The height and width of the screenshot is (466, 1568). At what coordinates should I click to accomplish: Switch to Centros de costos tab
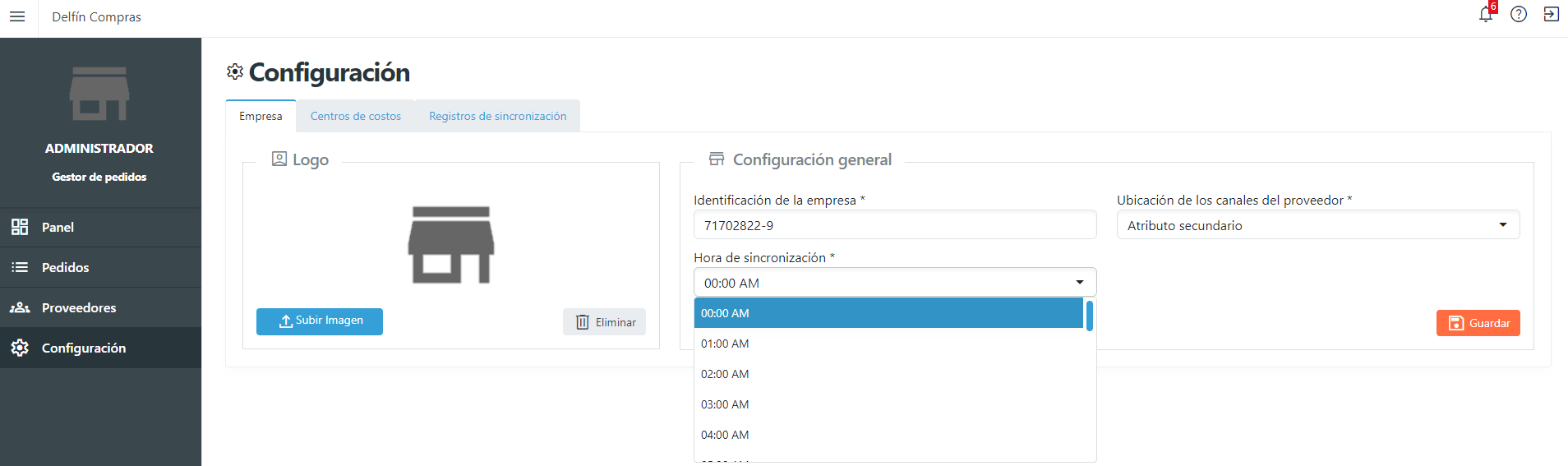coord(355,116)
